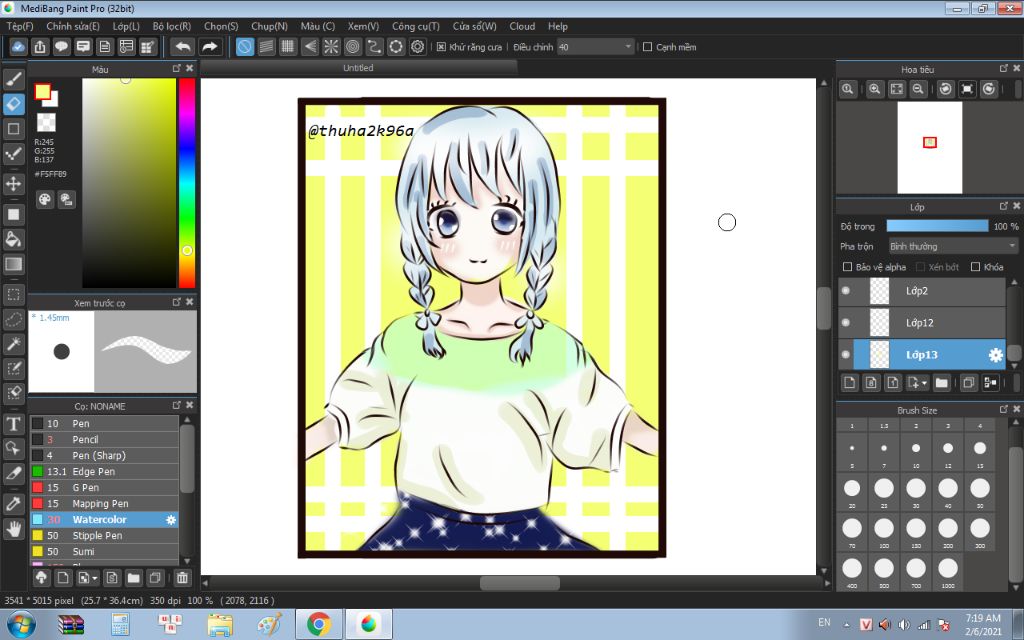Open the color palette icon in Màu panel

(x=44, y=199)
